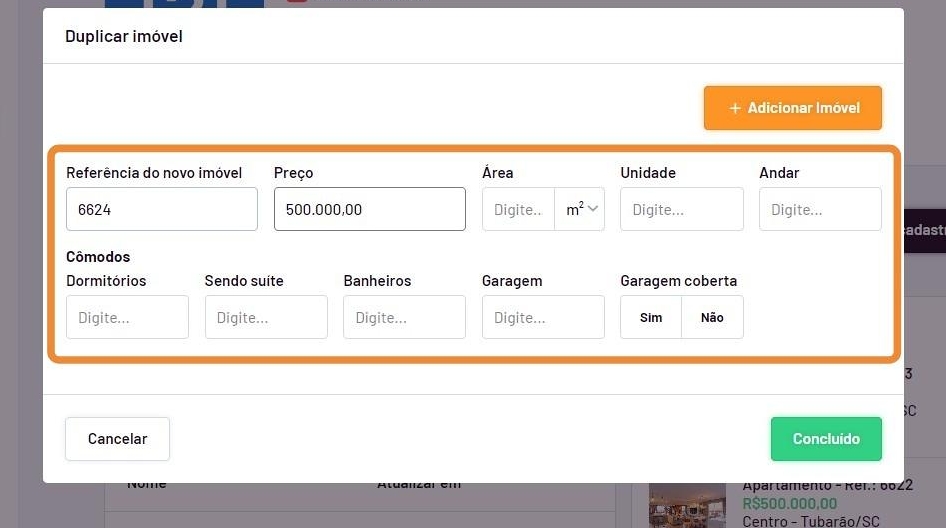Focus the Referência do novo imóvel field
This screenshot has width=946, height=528.
(162, 209)
